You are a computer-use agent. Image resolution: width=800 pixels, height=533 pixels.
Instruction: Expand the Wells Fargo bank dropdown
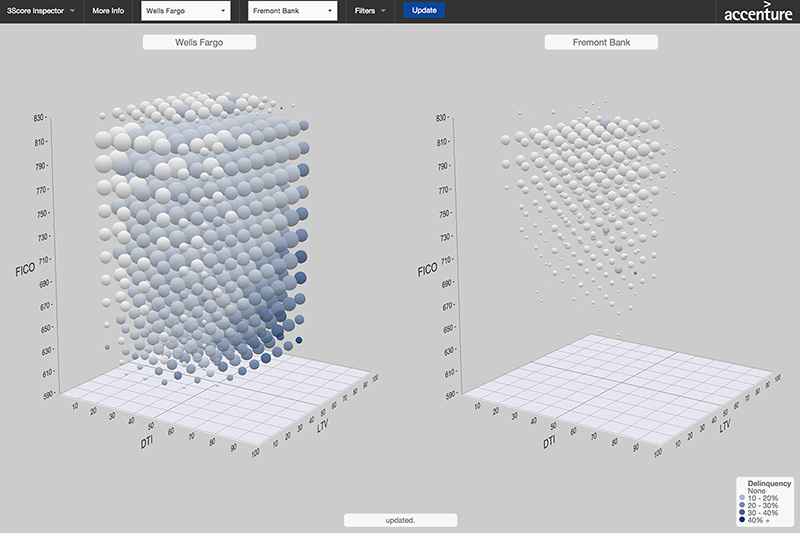point(184,11)
